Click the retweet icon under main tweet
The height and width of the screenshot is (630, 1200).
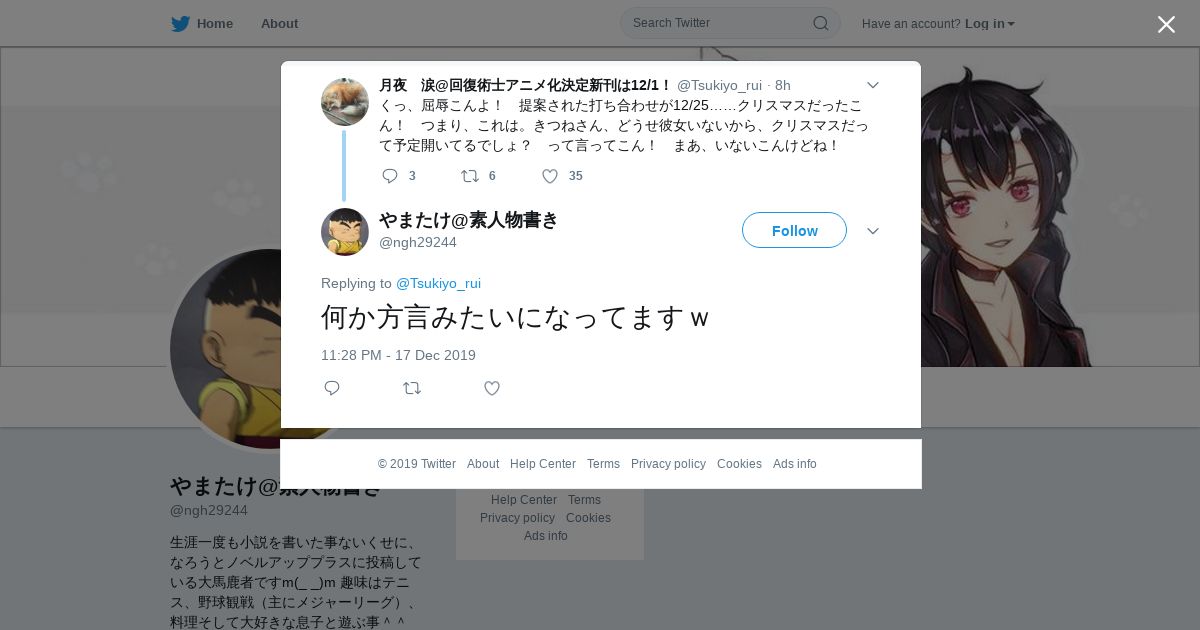click(412, 388)
